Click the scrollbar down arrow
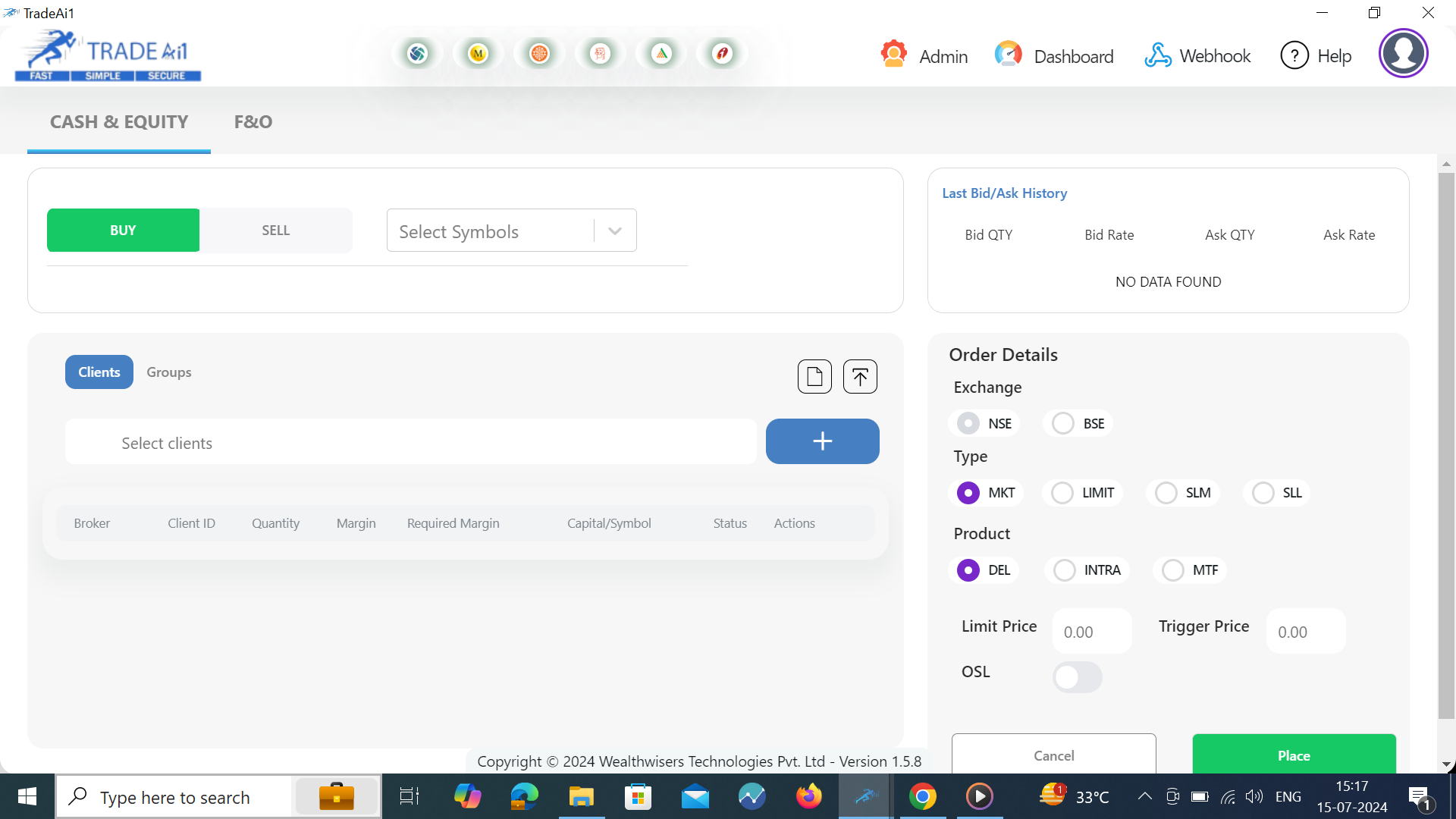Viewport: 1456px width, 819px height. point(1446,764)
